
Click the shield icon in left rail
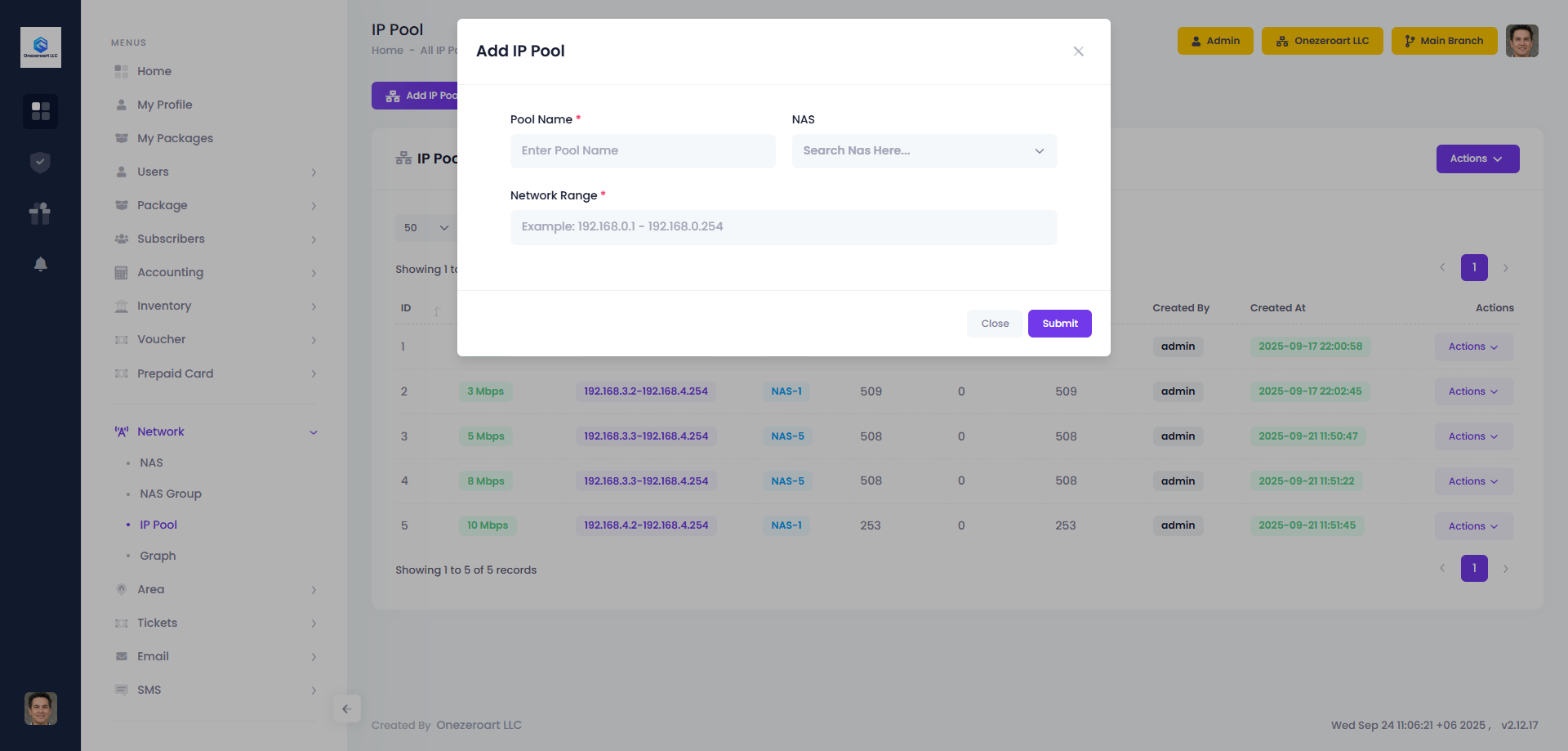pyautogui.click(x=40, y=163)
